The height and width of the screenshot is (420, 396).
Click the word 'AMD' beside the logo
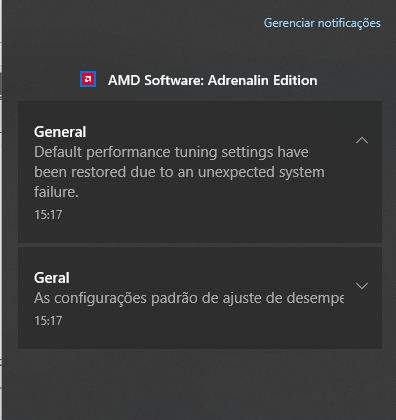click(124, 80)
